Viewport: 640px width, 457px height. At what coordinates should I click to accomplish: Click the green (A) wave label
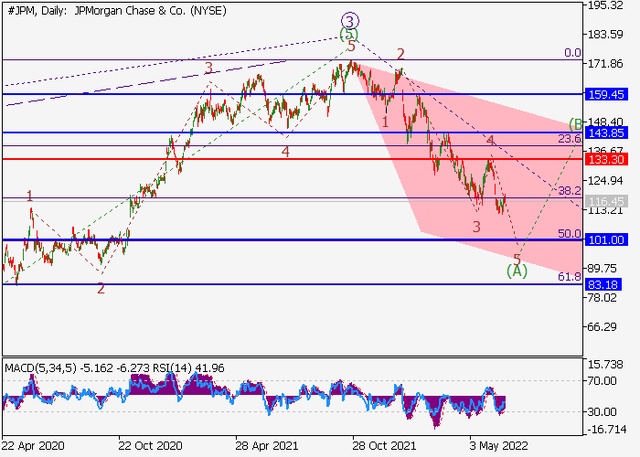coord(517,271)
